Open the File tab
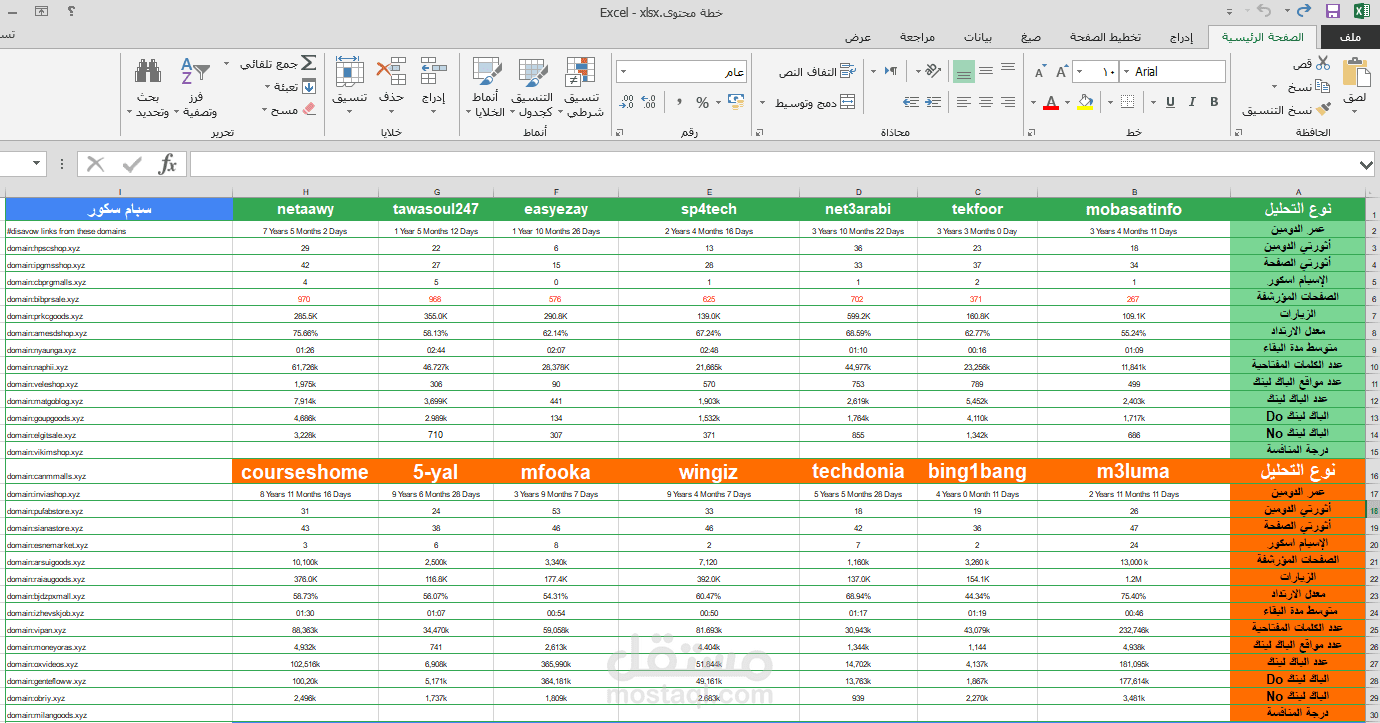This screenshot has height=723, width=1380. click(x=1349, y=37)
